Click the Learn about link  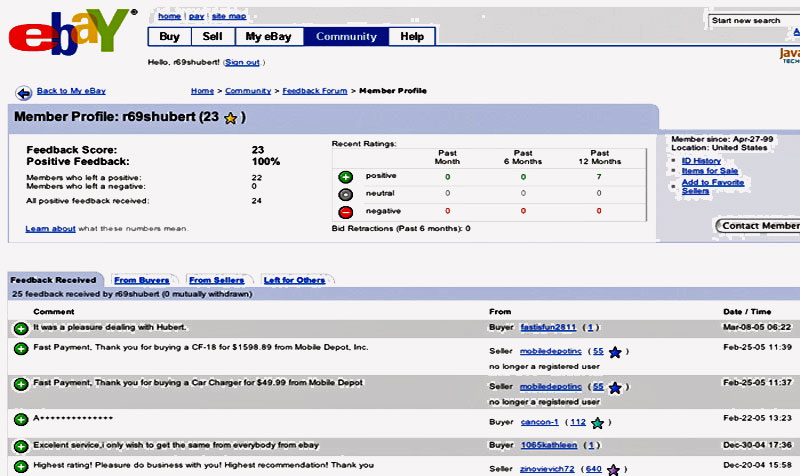coord(50,228)
